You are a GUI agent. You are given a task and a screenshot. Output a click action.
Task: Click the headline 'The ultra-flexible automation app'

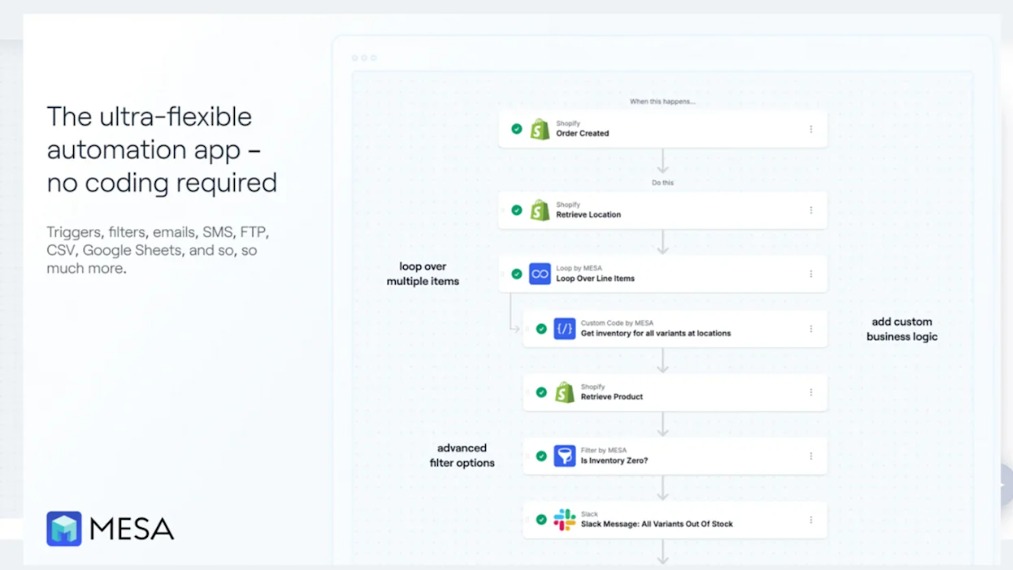pyautogui.click(x=162, y=149)
